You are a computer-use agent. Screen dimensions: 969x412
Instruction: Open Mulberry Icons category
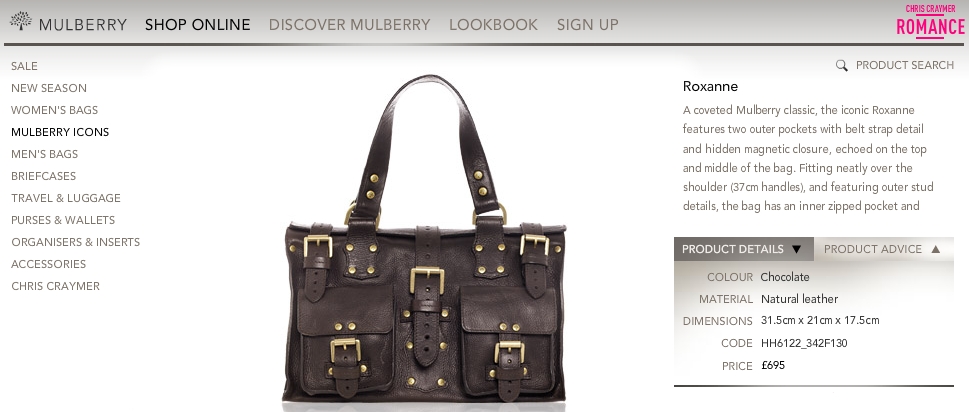(60, 132)
